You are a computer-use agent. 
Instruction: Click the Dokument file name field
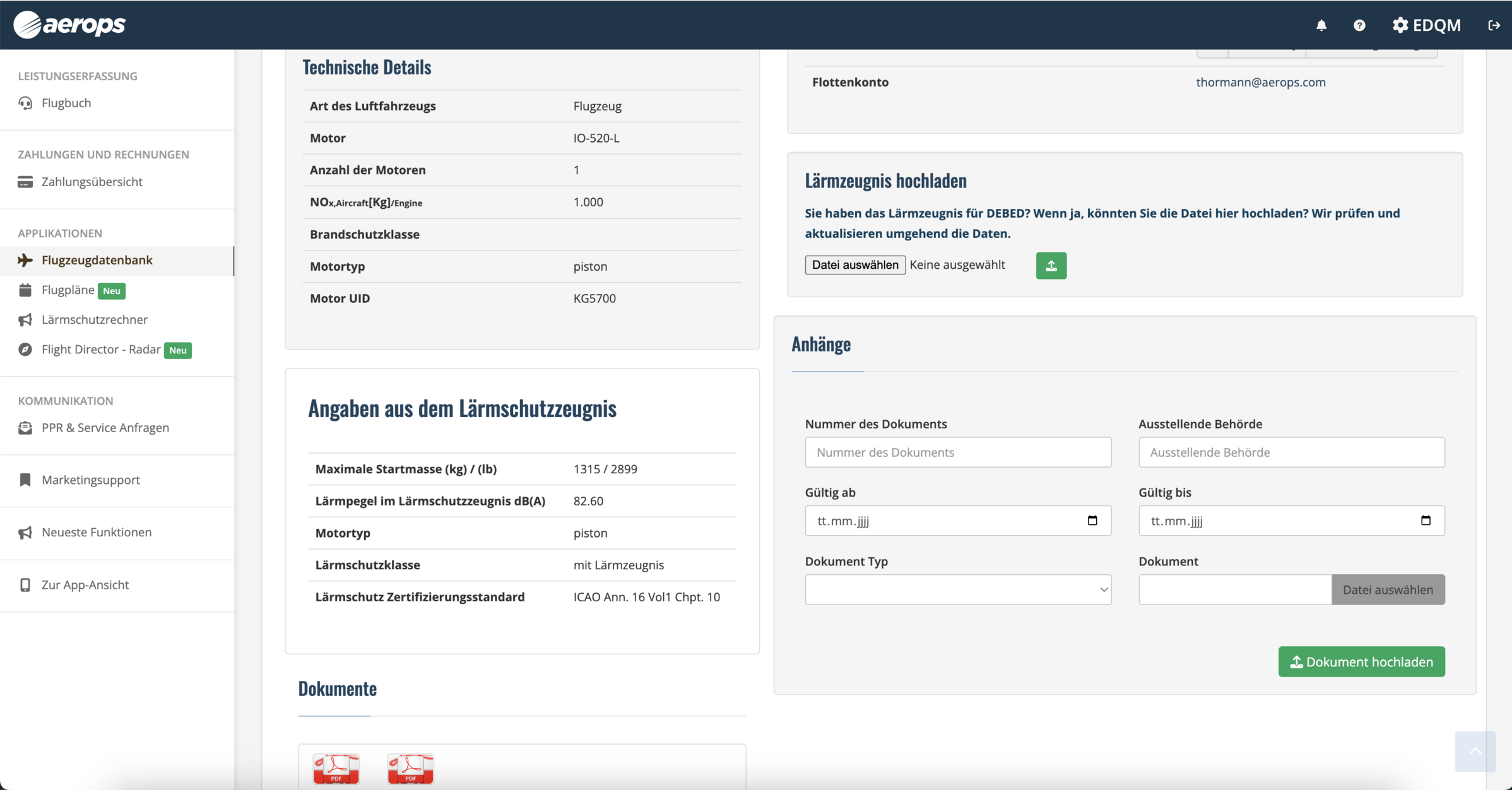tap(1235, 589)
